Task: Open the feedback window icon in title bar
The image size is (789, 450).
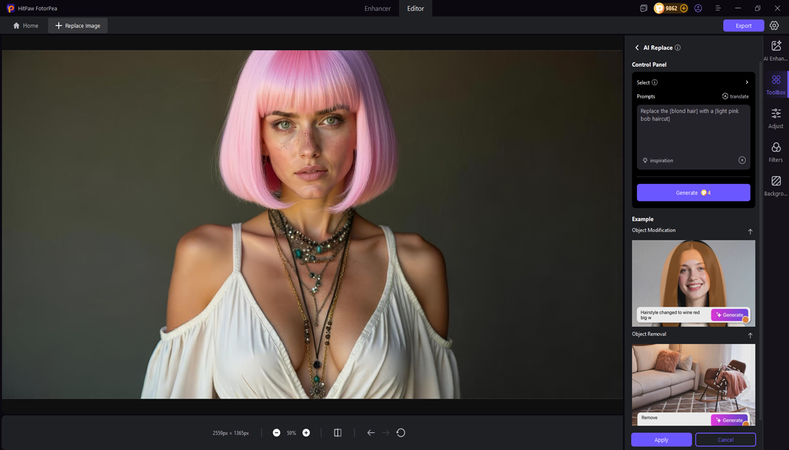Action: 644,9
